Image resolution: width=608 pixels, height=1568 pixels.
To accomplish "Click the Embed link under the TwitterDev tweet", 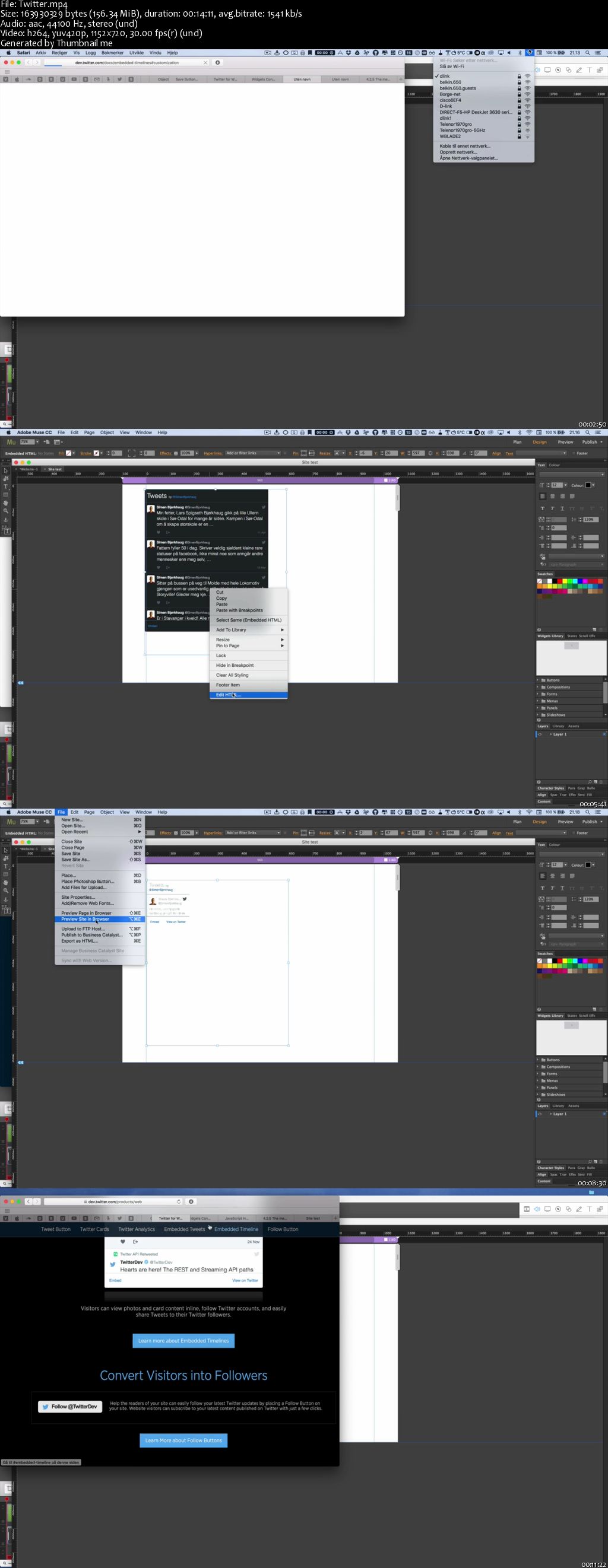I will pyautogui.click(x=115, y=1281).
